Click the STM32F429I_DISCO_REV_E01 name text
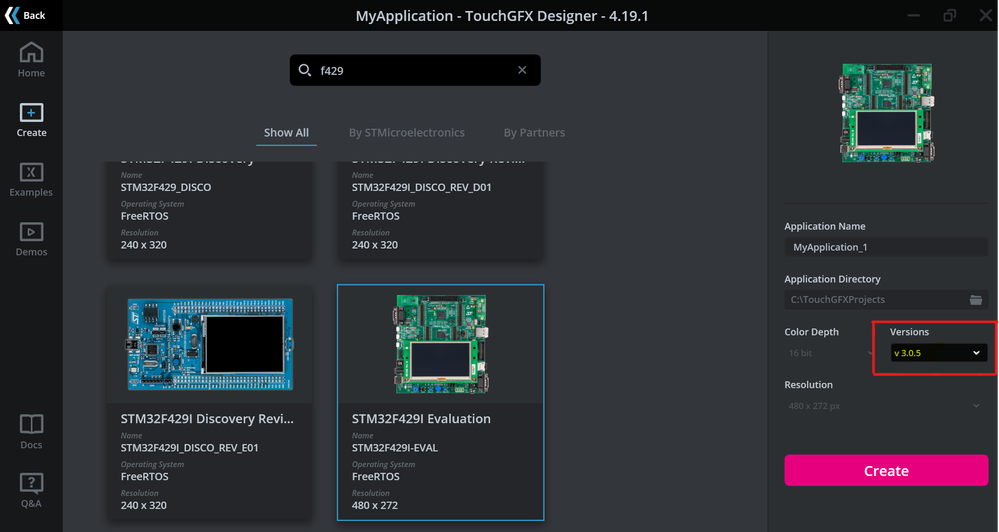This screenshot has height=532, width=999. (189, 448)
